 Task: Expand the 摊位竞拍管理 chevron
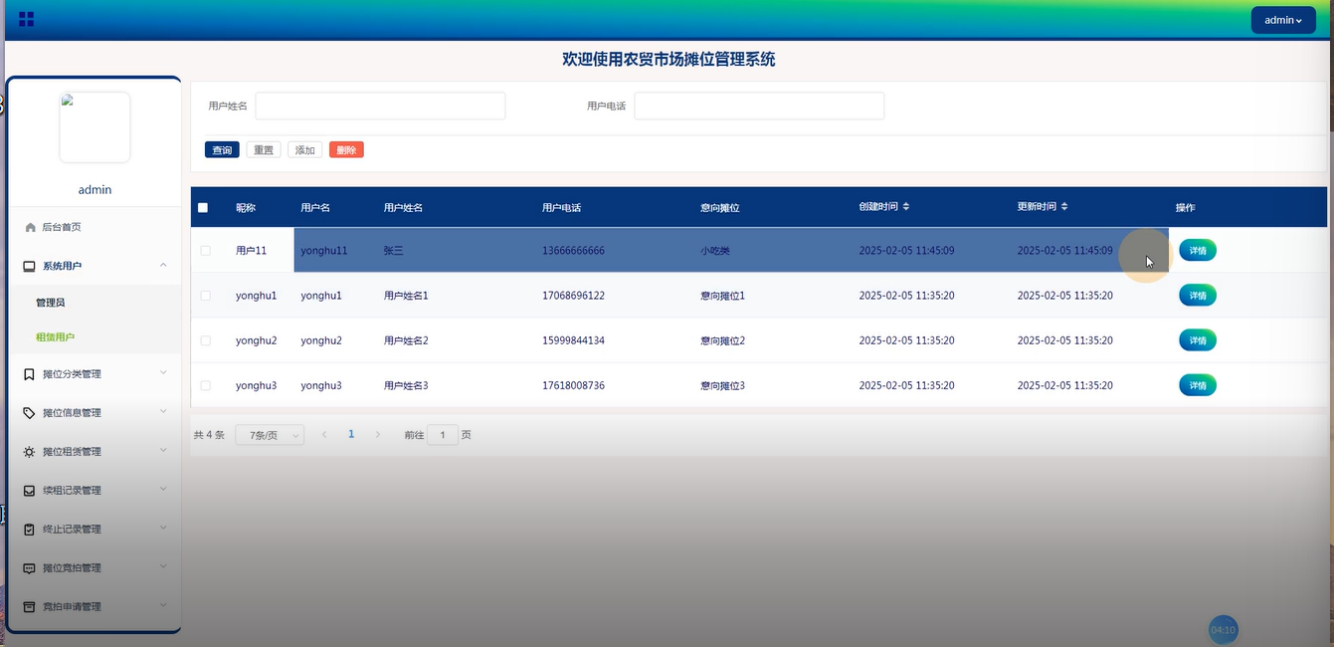click(x=163, y=567)
